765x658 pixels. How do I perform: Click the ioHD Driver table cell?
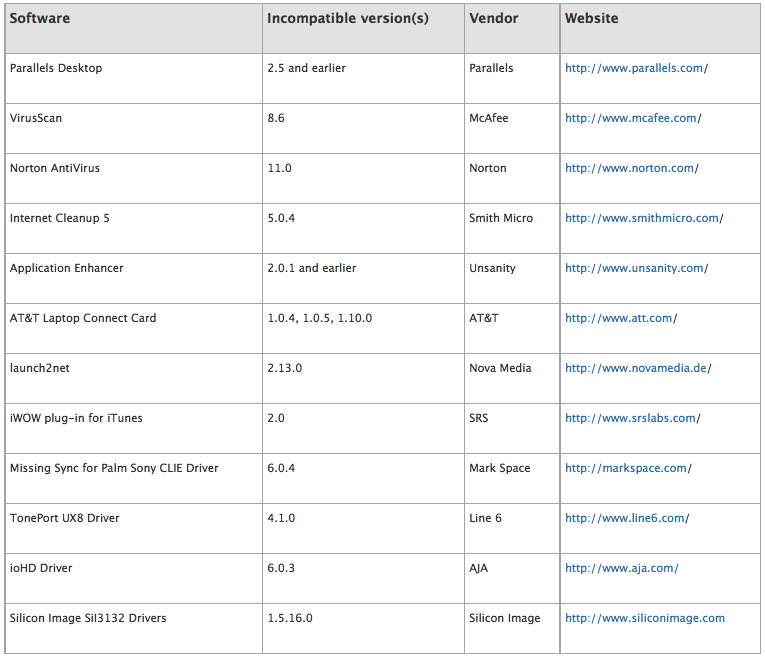41,568
